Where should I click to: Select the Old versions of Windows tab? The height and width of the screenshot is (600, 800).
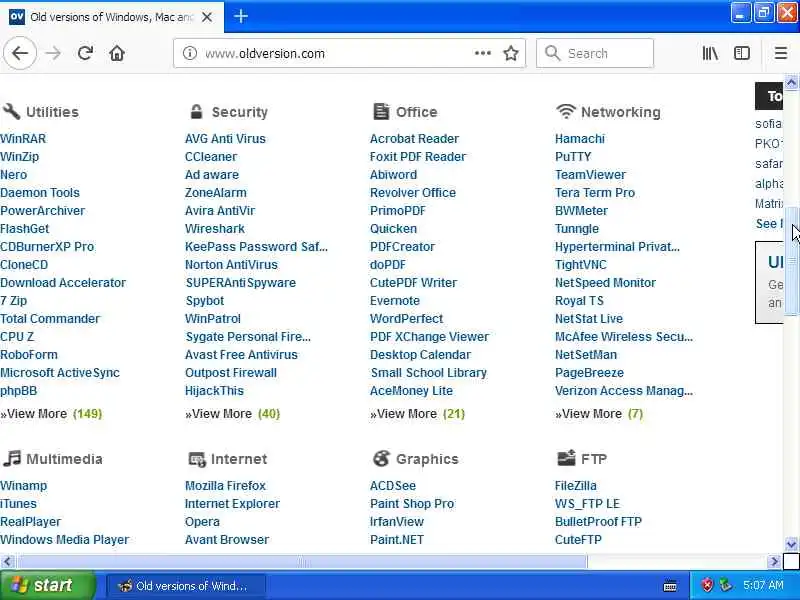point(111,17)
